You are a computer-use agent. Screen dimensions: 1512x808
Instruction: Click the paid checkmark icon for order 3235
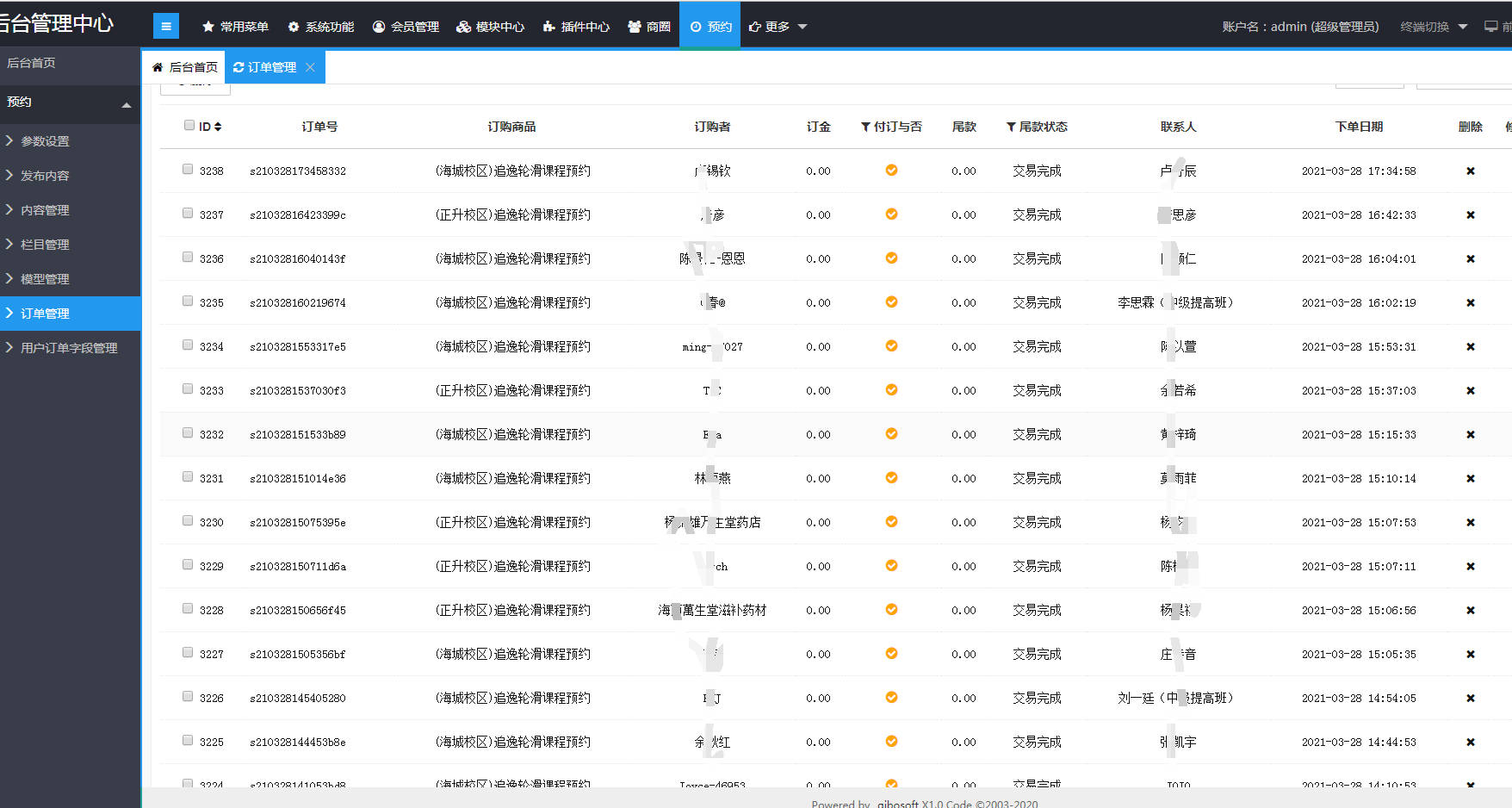pyautogui.click(x=891, y=302)
